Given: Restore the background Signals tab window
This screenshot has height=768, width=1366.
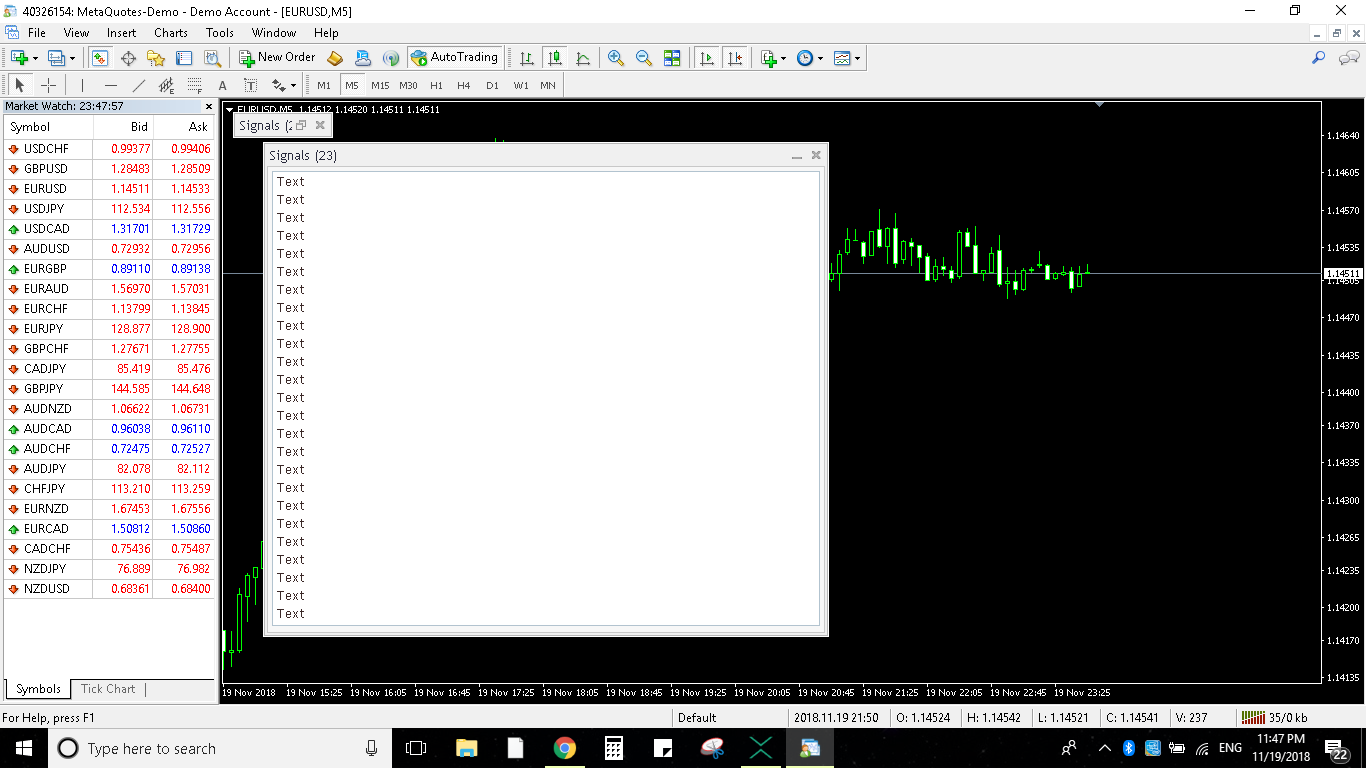Looking at the screenshot, I should click(301, 126).
